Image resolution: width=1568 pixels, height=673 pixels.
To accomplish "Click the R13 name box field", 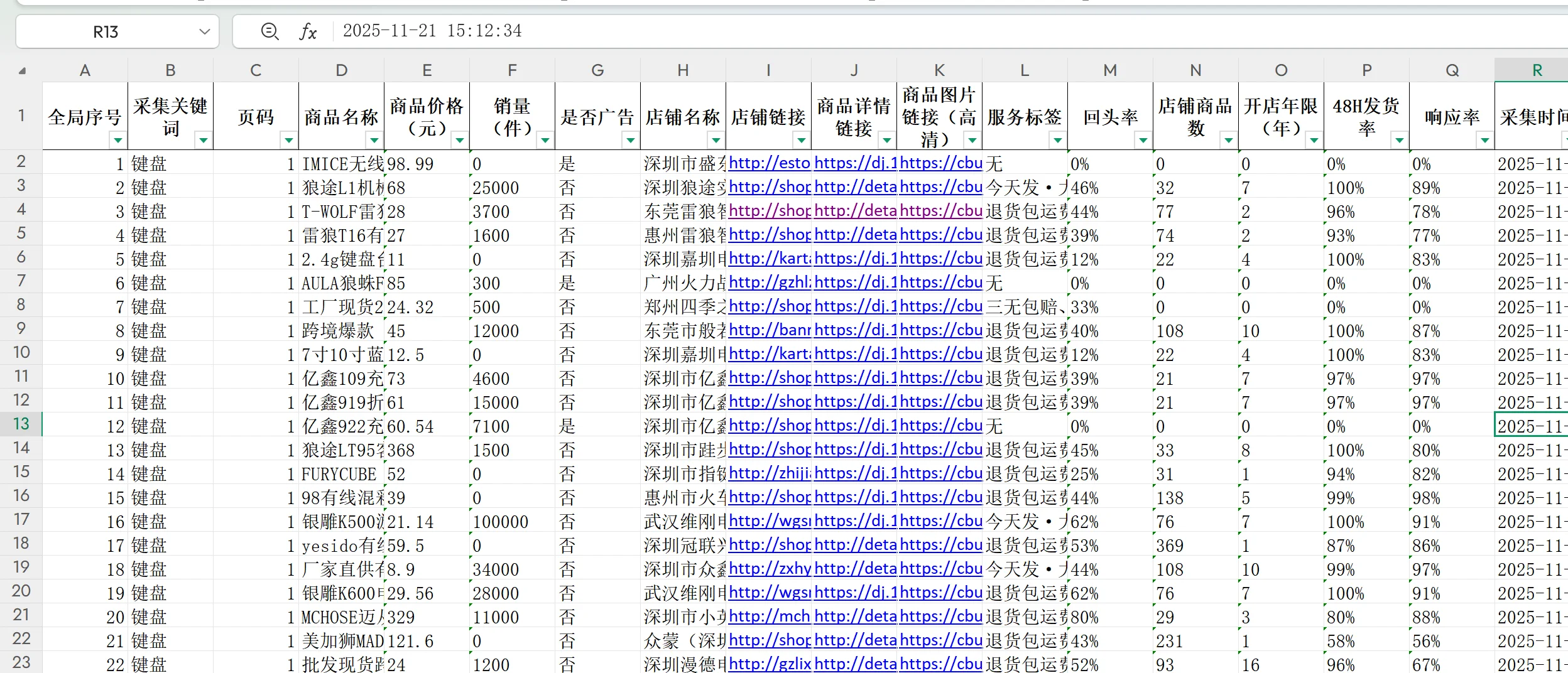I will 117,31.
